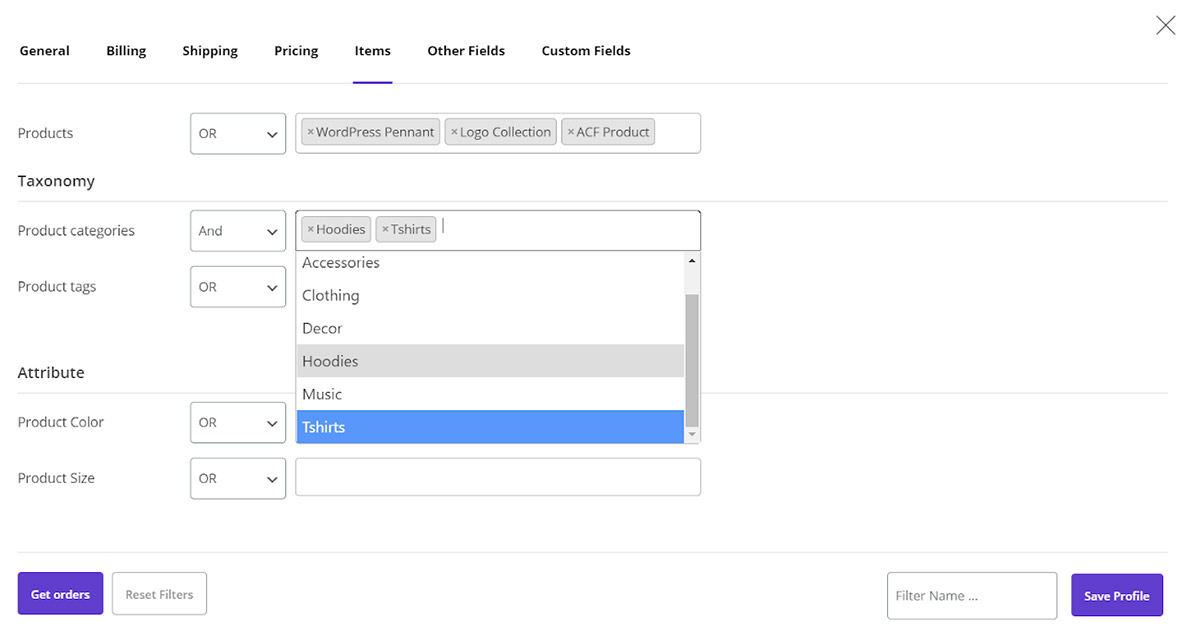
Task: Expand the Product tags operator dropdown
Action: pos(238,287)
